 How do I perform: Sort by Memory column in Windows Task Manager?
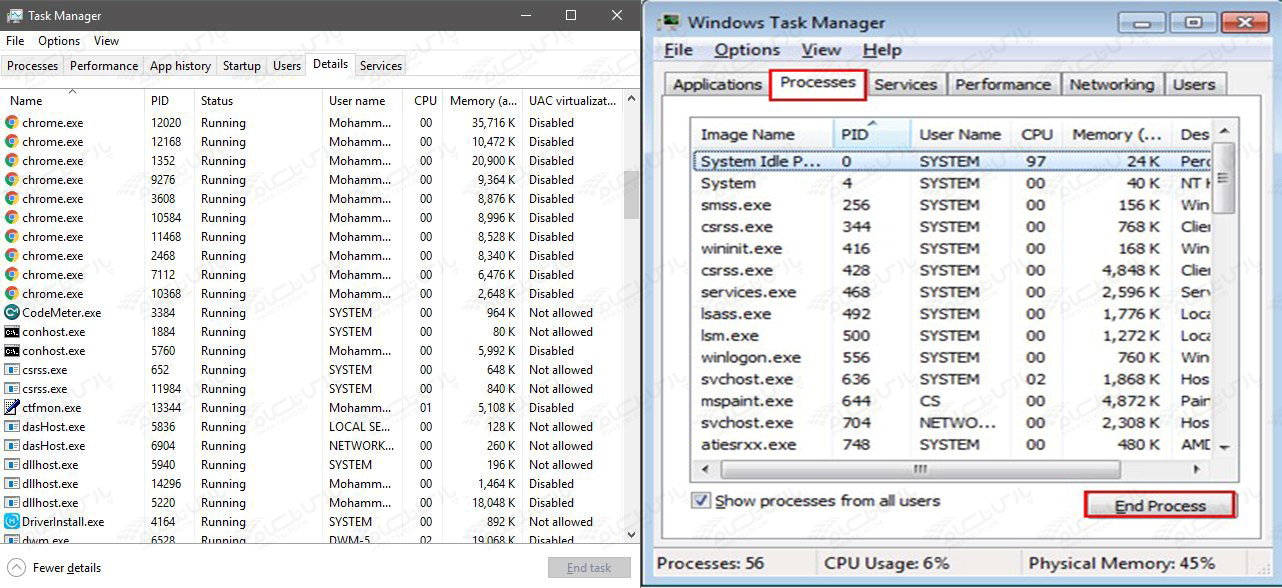coord(1118,134)
